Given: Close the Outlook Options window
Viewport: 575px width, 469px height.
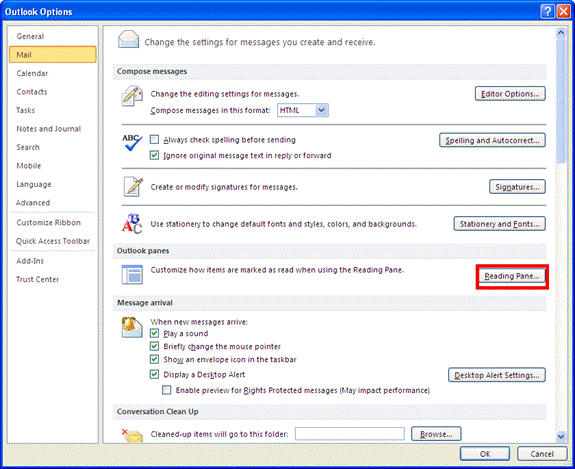Looking at the screenshot, I should tap(563, 12).
